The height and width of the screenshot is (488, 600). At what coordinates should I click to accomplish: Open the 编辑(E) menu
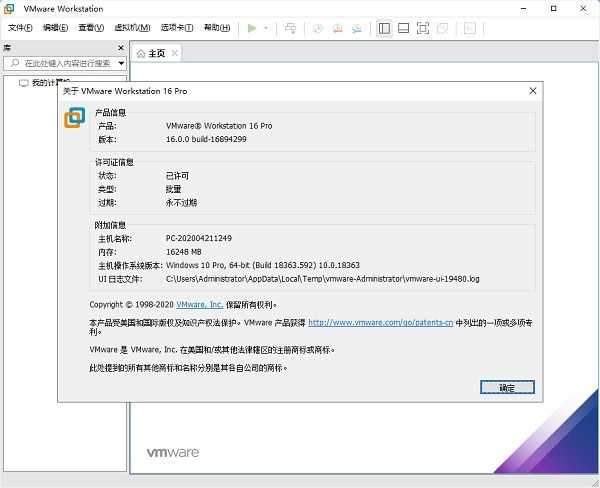coord(55,28)
